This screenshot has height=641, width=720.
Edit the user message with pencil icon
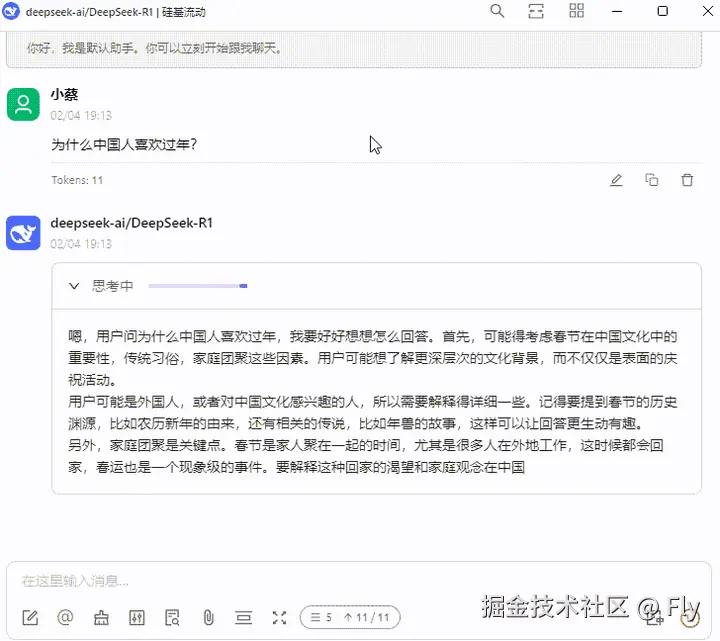click(x=616, y=180)
